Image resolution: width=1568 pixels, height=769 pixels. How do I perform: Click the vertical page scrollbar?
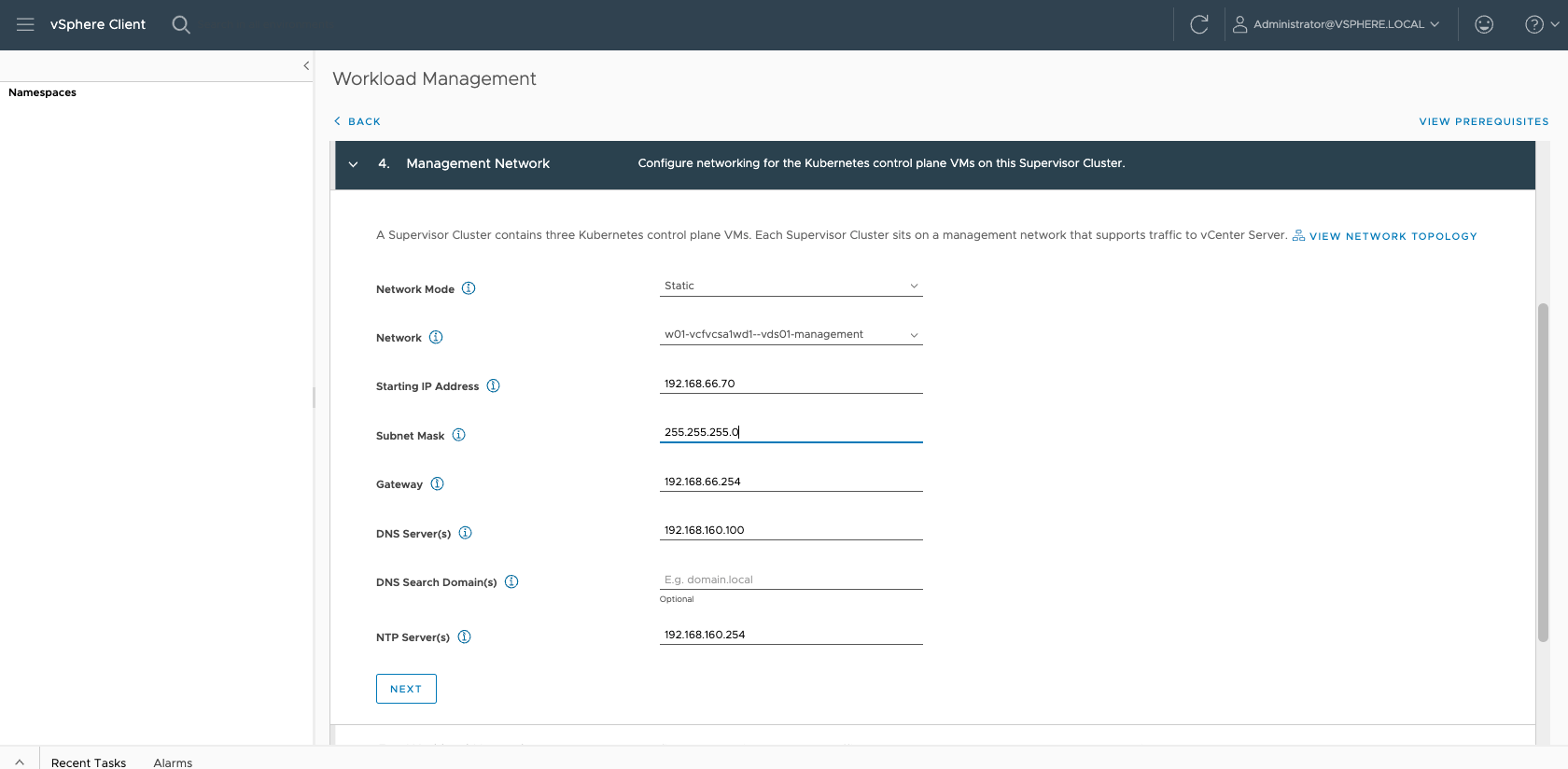click(1543, 472)
